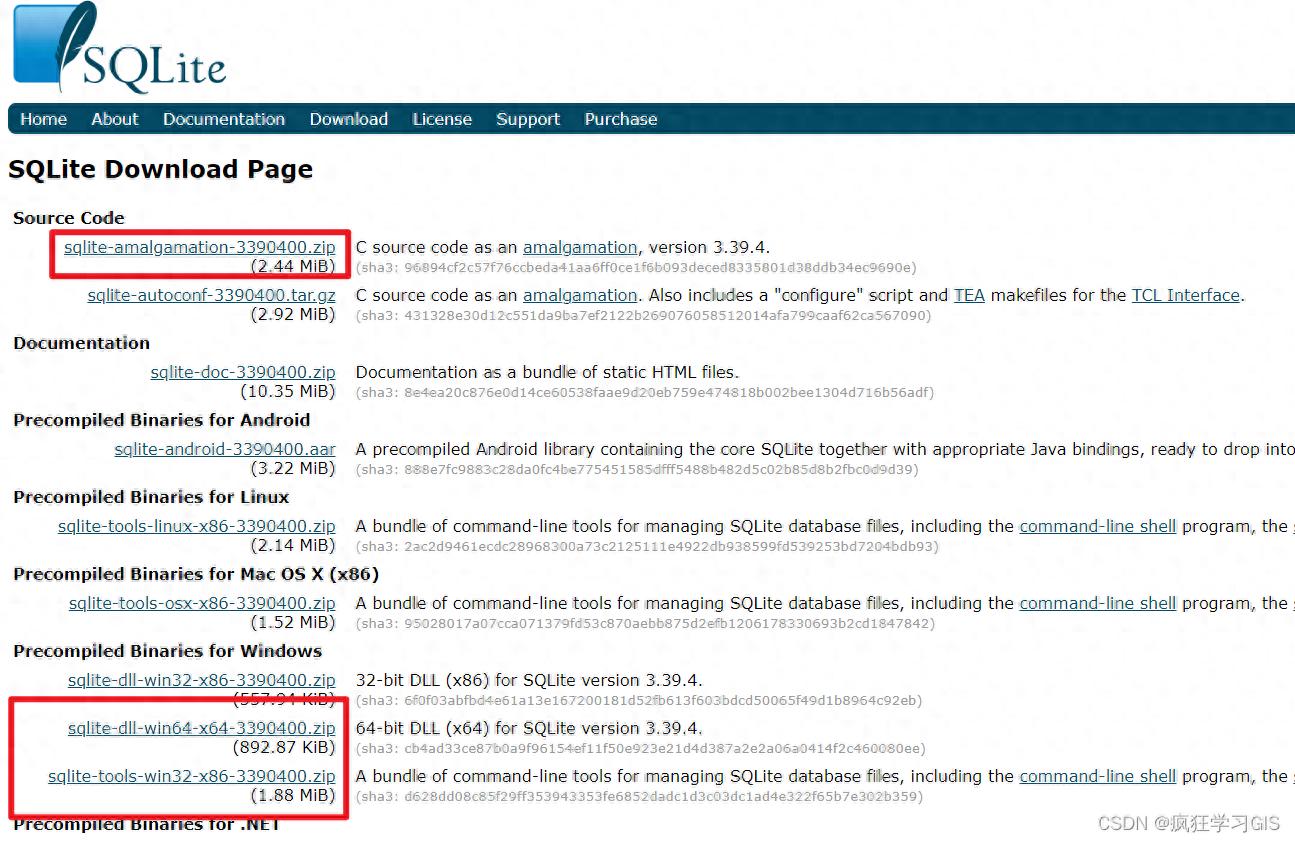Click the sha3 hash starting 431328e3

click(643, 316)
